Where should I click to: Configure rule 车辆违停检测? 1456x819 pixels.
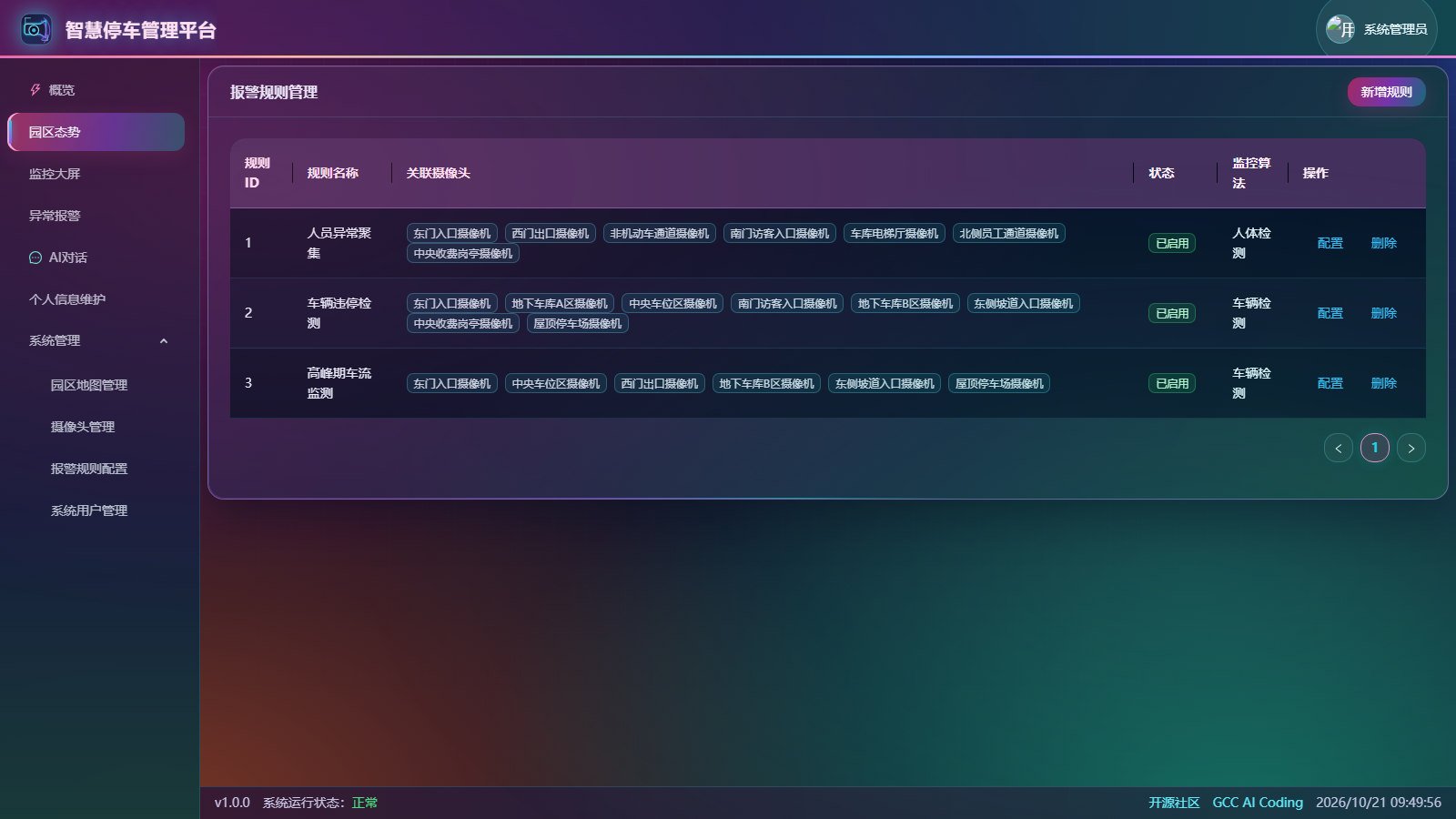tap(1330, 313)
